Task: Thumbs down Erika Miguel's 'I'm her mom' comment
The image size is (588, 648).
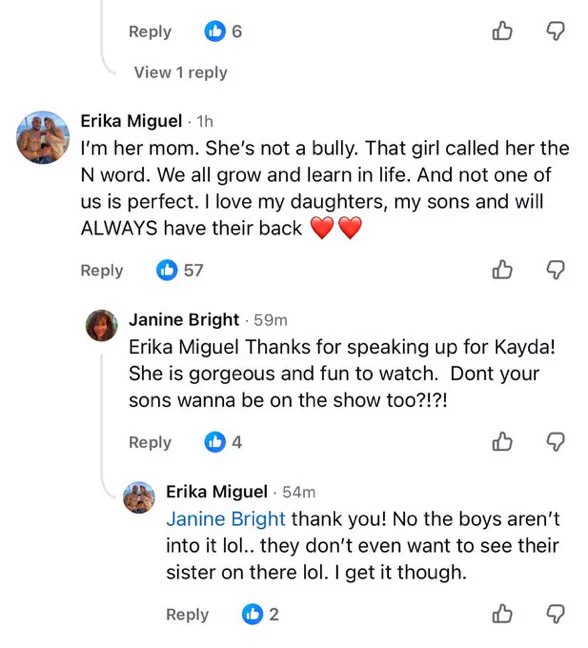Action: 556,270
